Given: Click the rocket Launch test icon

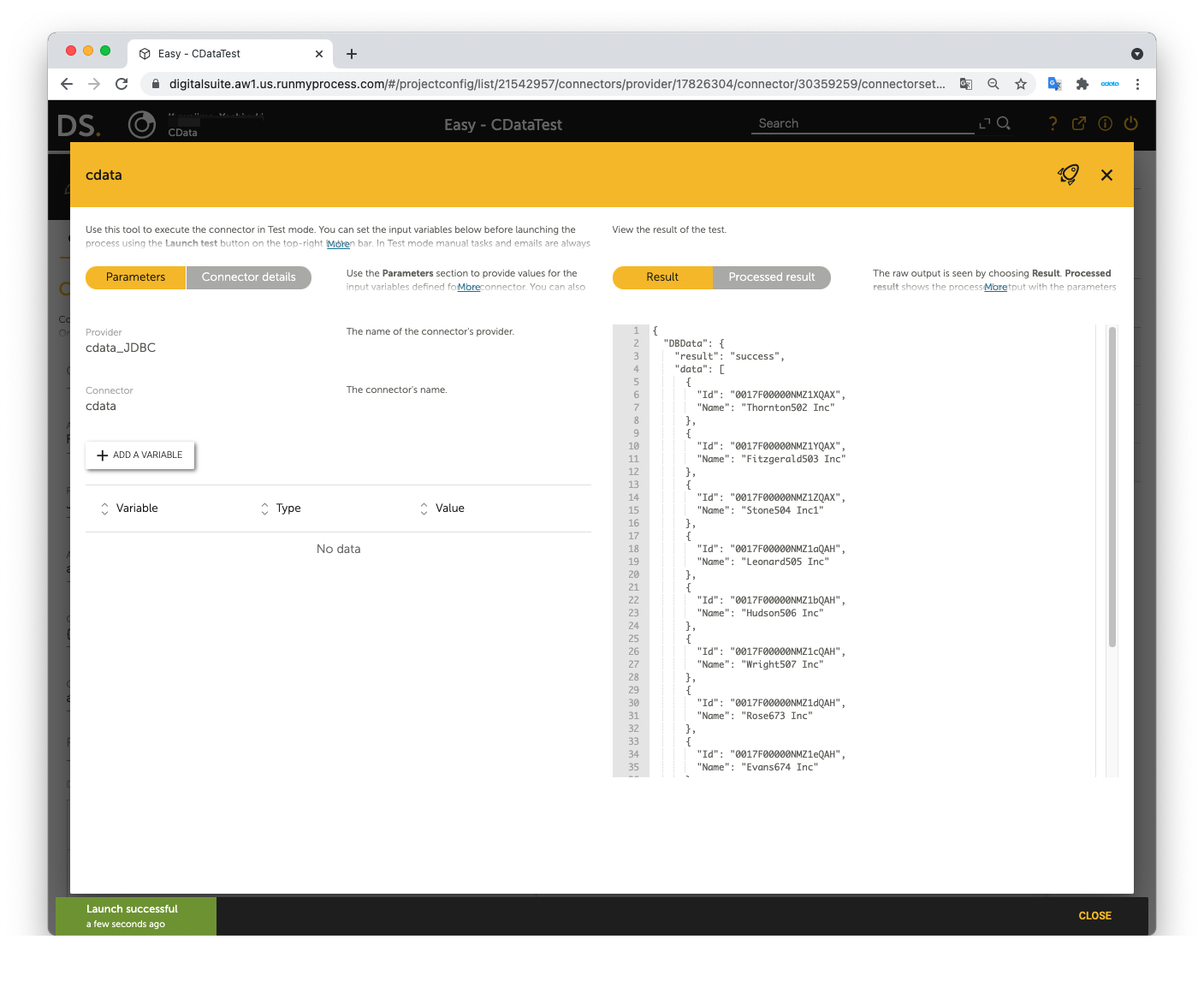Looking at the screenshot, I should pos(1068,175).
